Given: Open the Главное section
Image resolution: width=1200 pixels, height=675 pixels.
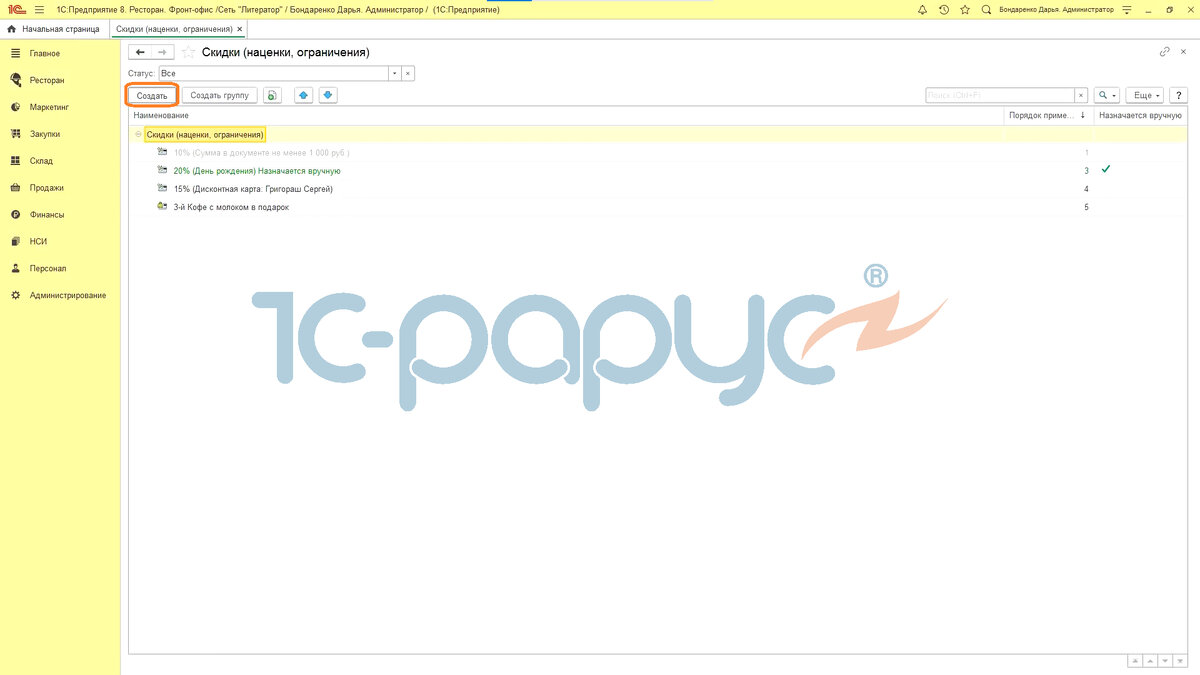Looking at the screenshot, I should (x=44, y=53).
